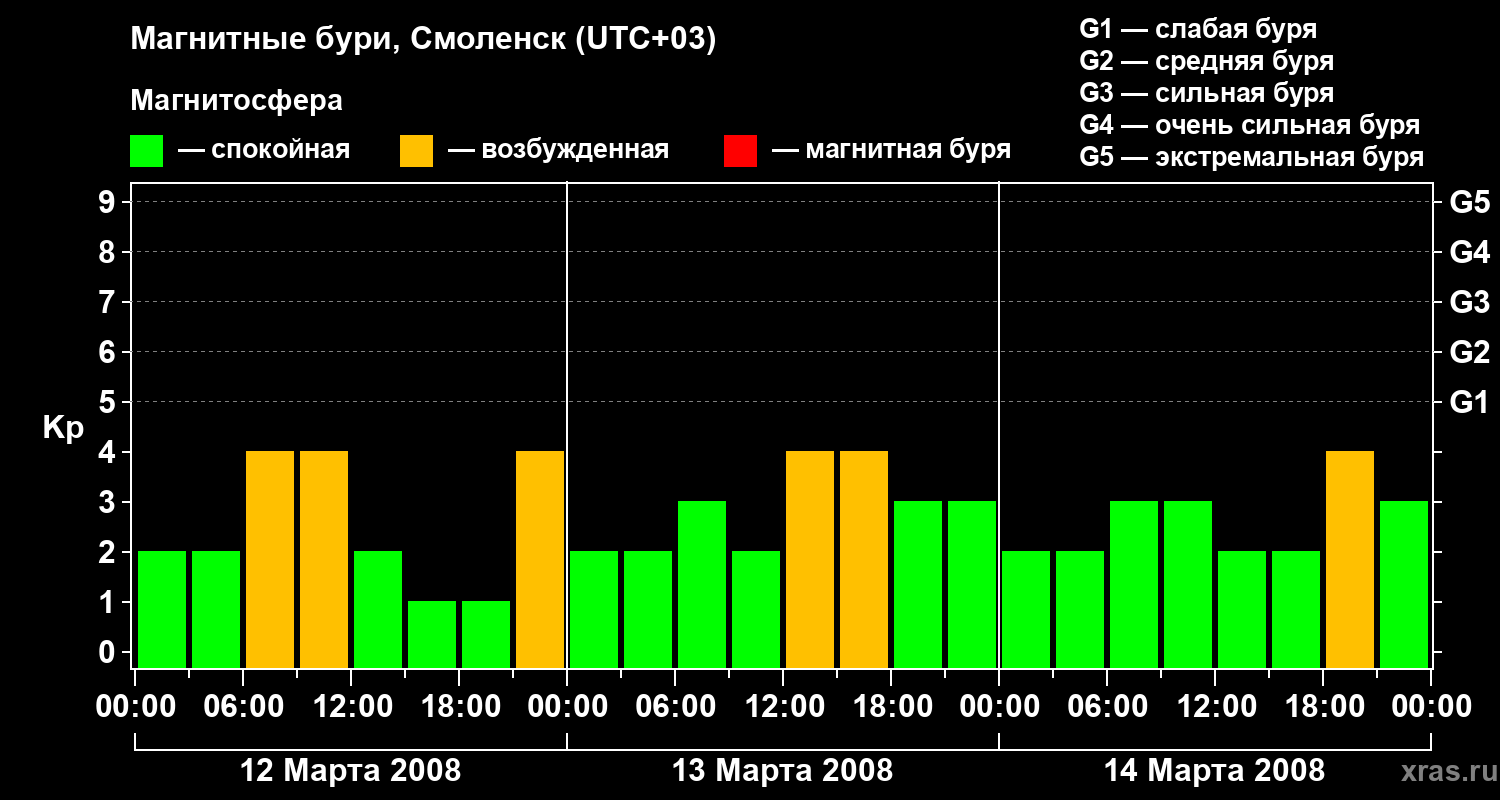
Task: Click the 06:00 time label above 12 Марта
Action: [243, 707]
